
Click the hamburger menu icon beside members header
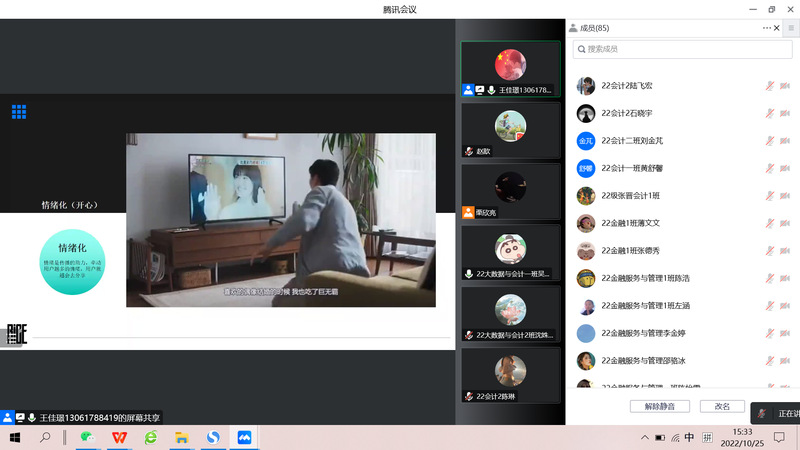coord(791,28)
